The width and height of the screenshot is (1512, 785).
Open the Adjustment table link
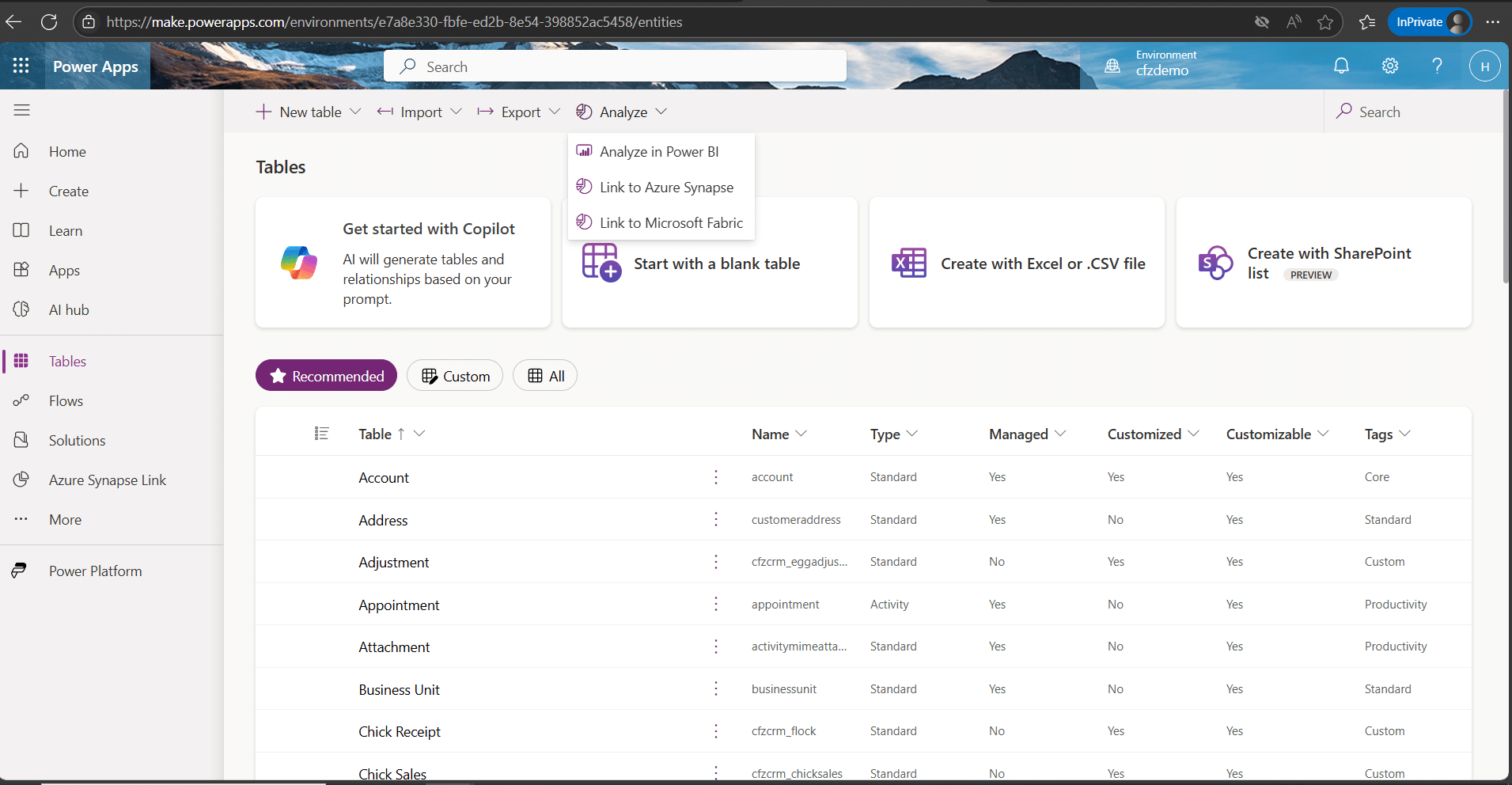coord(393,563)
